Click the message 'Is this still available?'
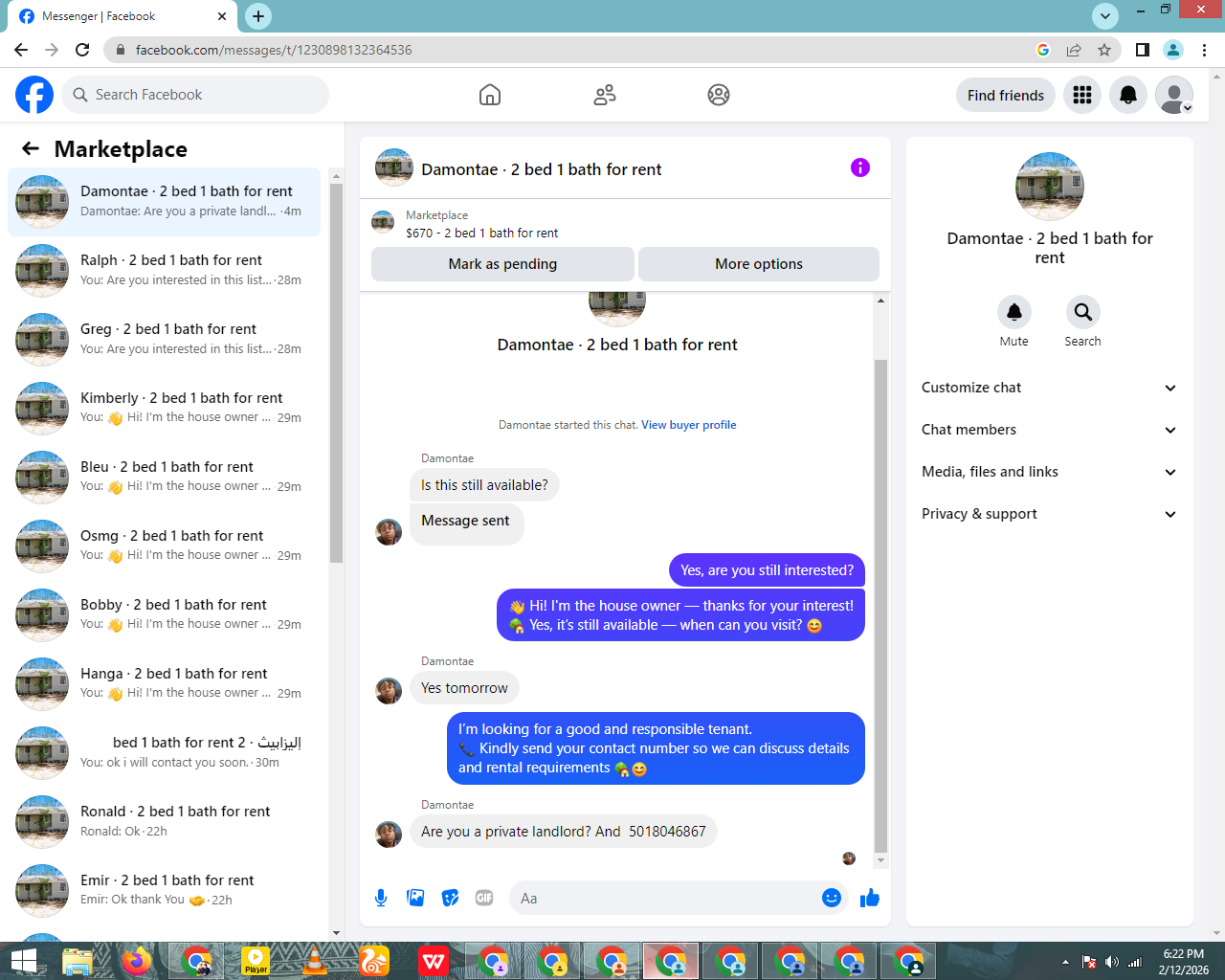Screen dimensions: 1225x980 [x=484, y=485]
